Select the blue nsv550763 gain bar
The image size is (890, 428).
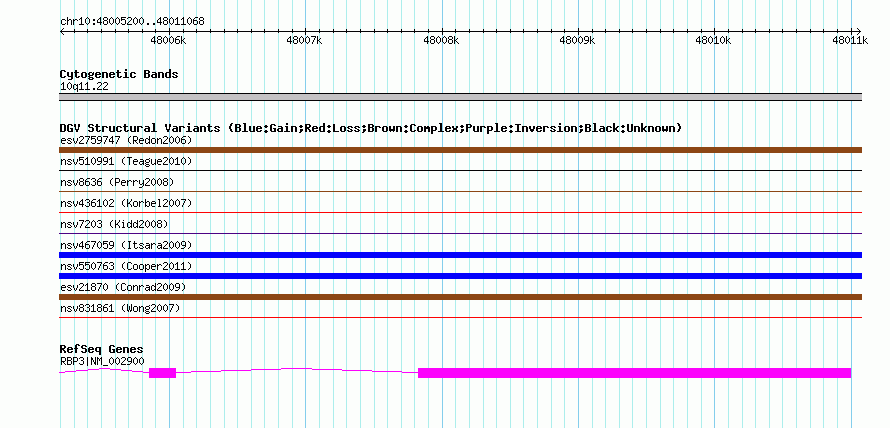pos(460,276)
